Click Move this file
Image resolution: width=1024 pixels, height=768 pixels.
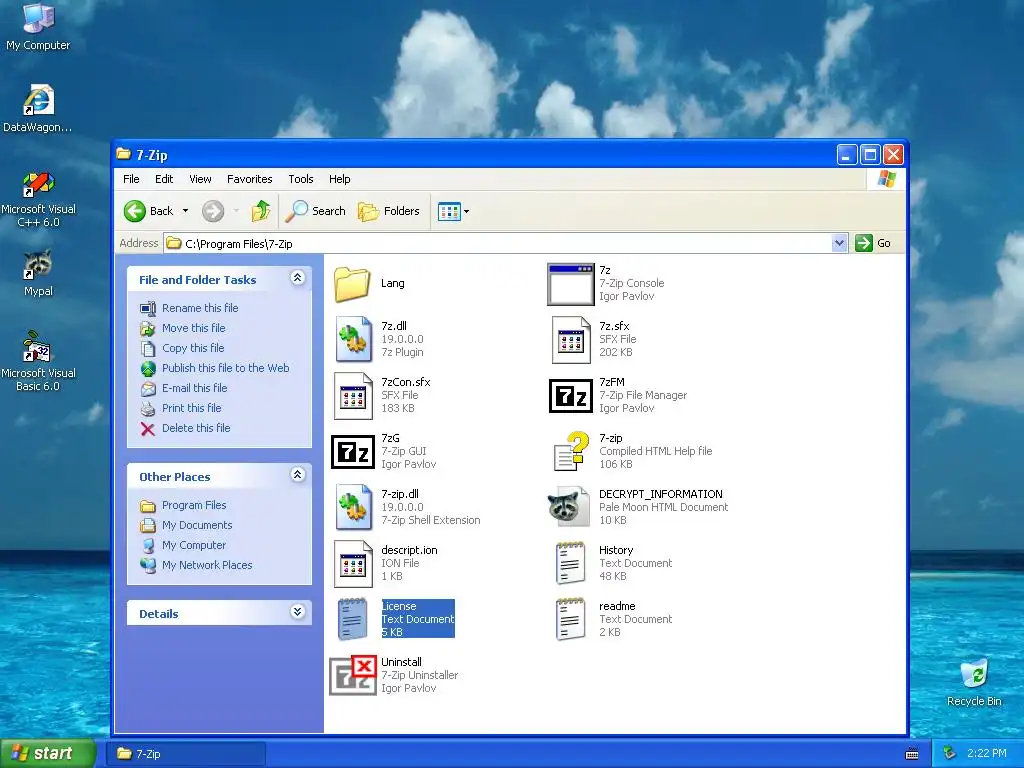click(x=193, y=328)
